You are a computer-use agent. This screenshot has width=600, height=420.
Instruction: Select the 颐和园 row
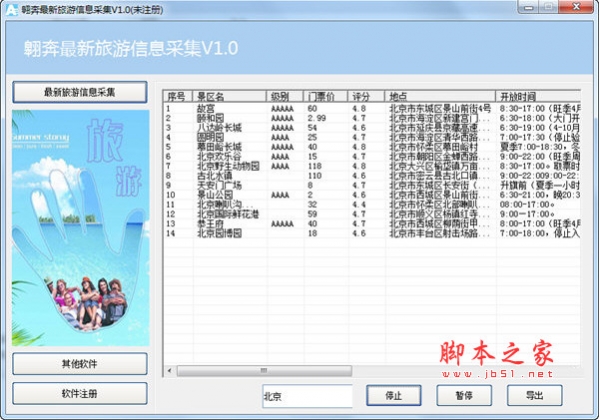tap(372, 118)
